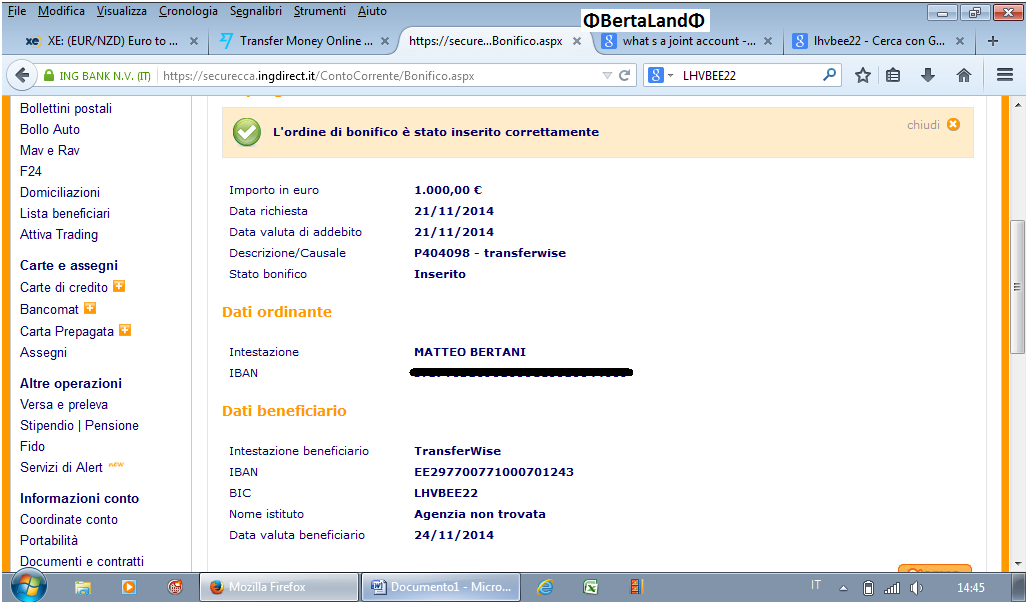Bookmark this page with the star icon
Image resolution: width=1028 pixels, height=604 pixels.
coord(863,75)
